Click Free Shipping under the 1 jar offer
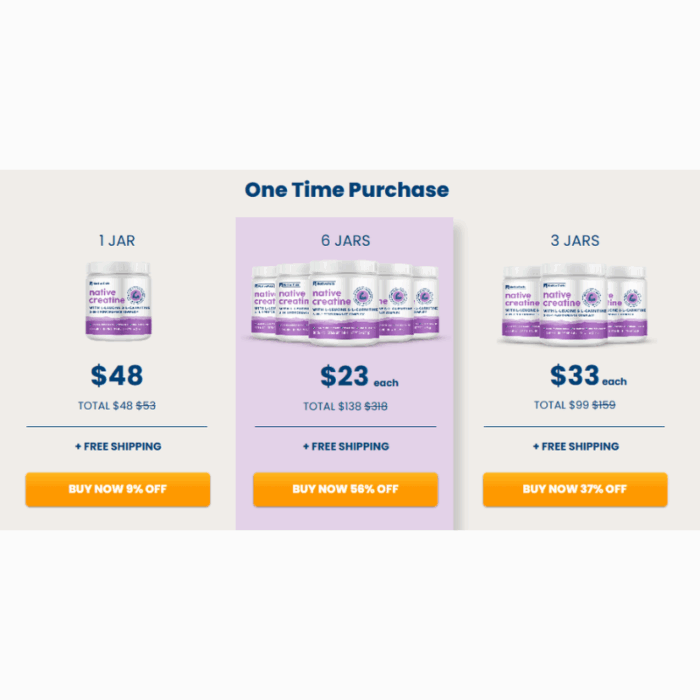This screenshot has height=700, width=700. (x=118, y=446)
